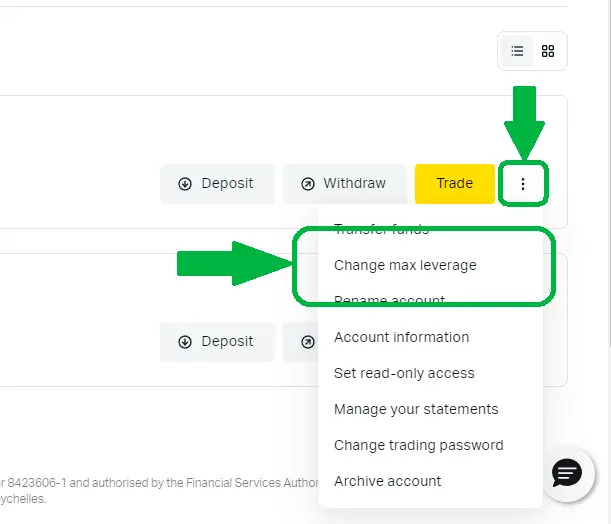The image size is (611, 524).
Task: Select Change trading password
Action: 418,445
